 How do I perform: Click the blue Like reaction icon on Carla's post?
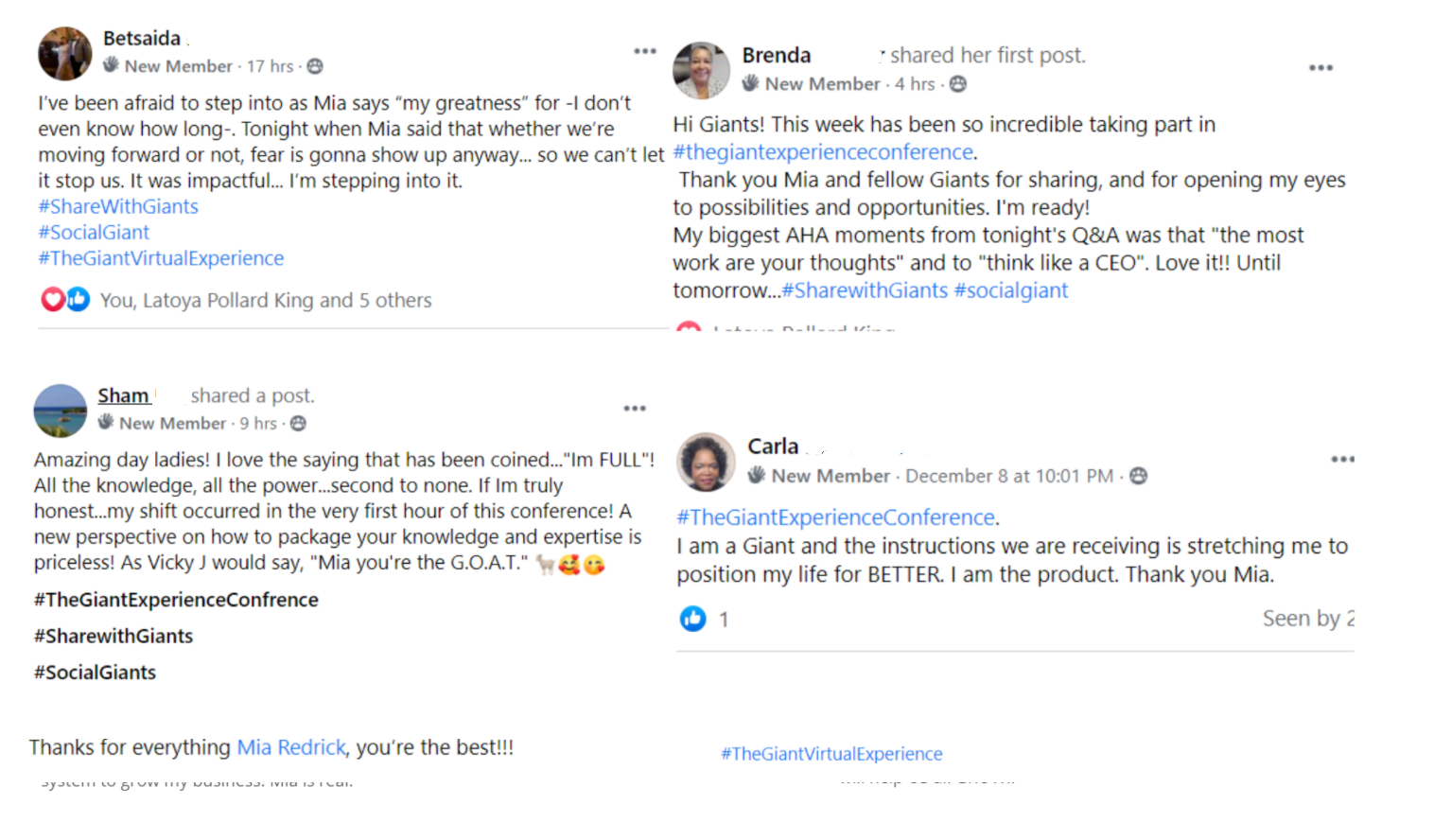click(x=692, y=619)
